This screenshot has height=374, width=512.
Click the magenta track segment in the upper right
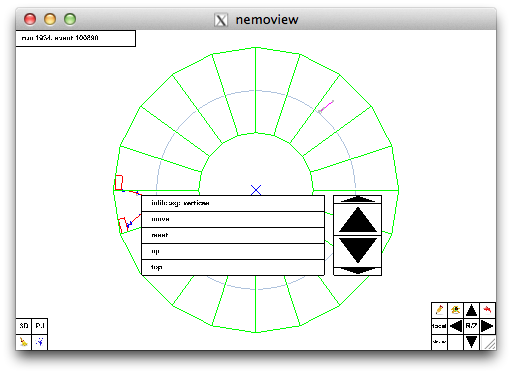[x=326, y=106]
